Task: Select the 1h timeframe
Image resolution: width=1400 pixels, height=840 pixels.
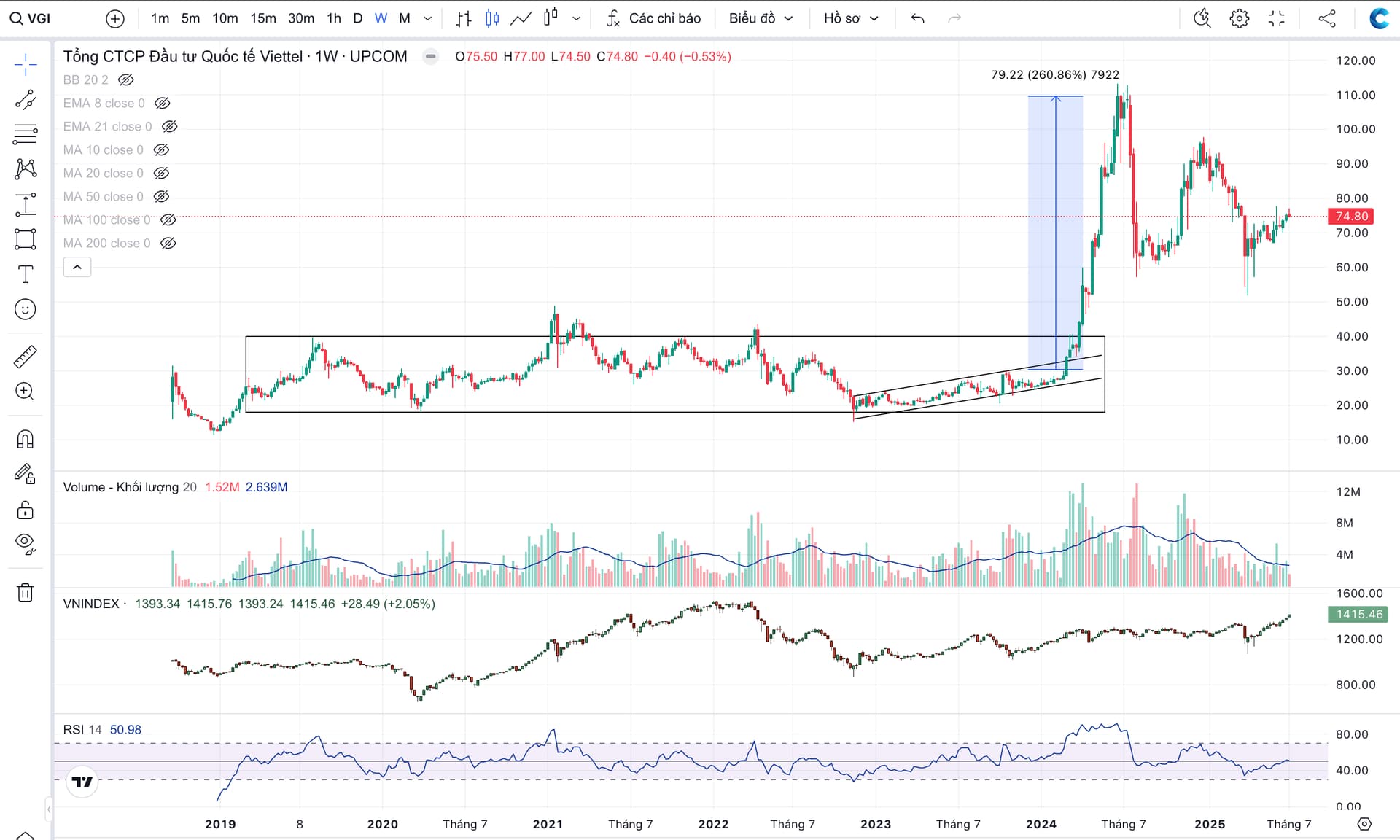Action: click(334, 18)
